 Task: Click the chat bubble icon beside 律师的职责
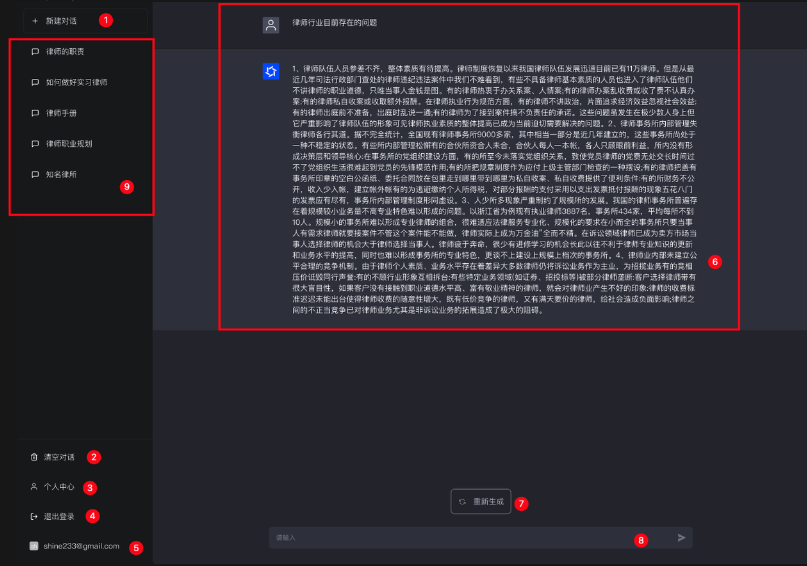[35, 51]
